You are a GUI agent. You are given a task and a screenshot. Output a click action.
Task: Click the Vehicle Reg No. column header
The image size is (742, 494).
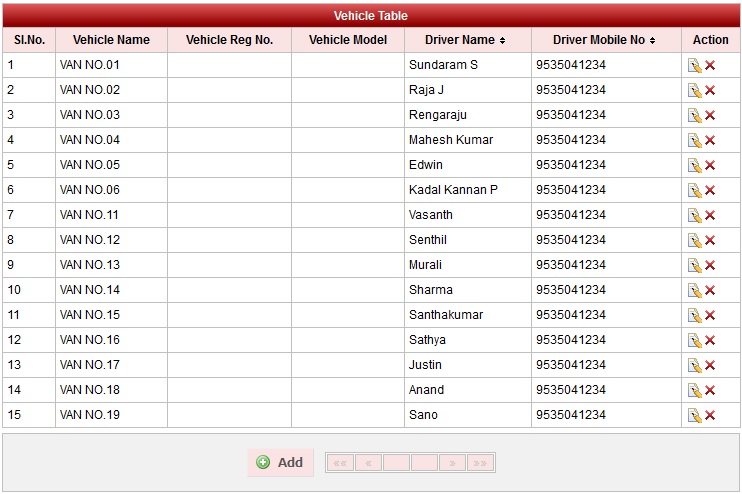tap(229, 40)
